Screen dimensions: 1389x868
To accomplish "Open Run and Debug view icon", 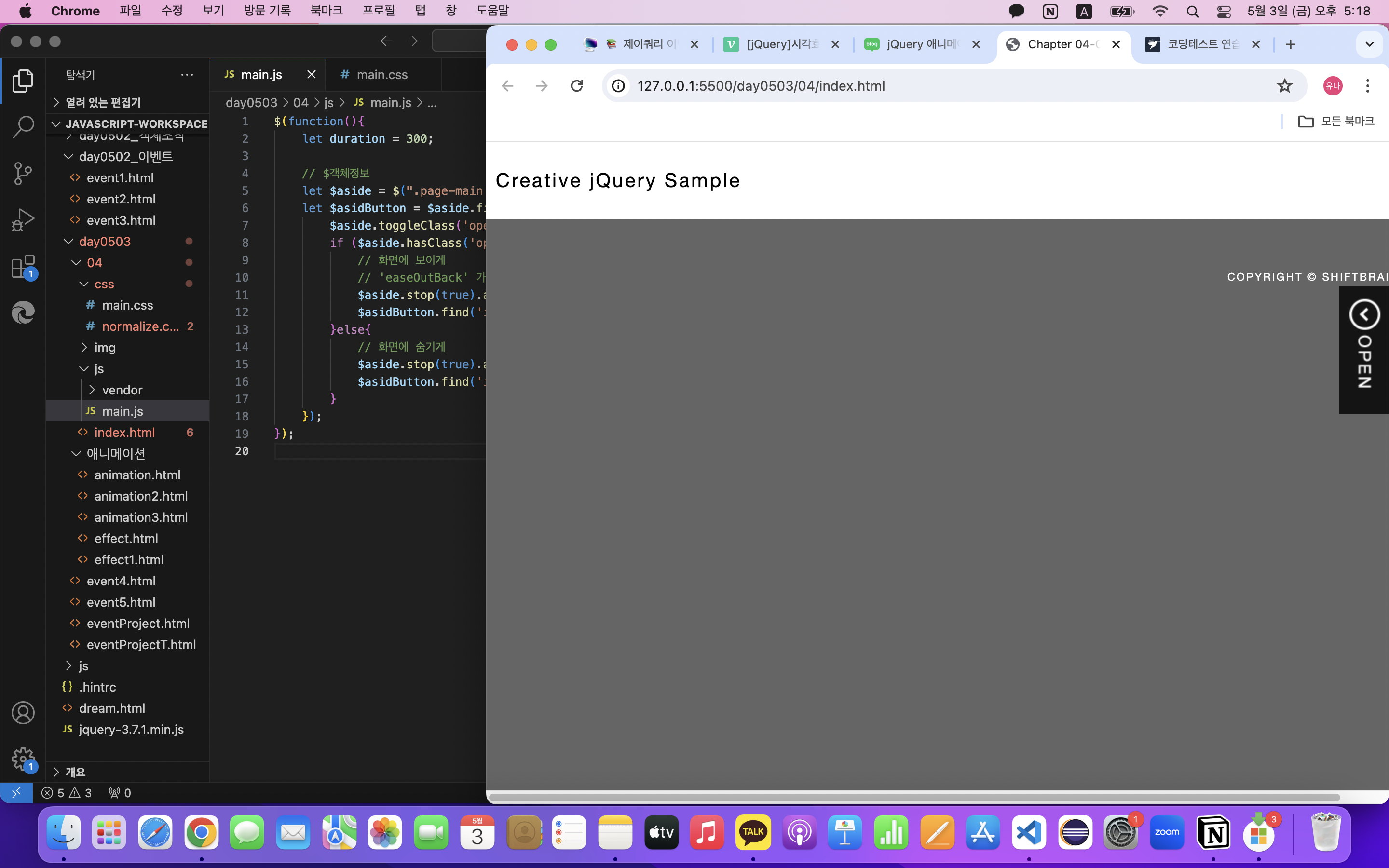I will (23, 220).
